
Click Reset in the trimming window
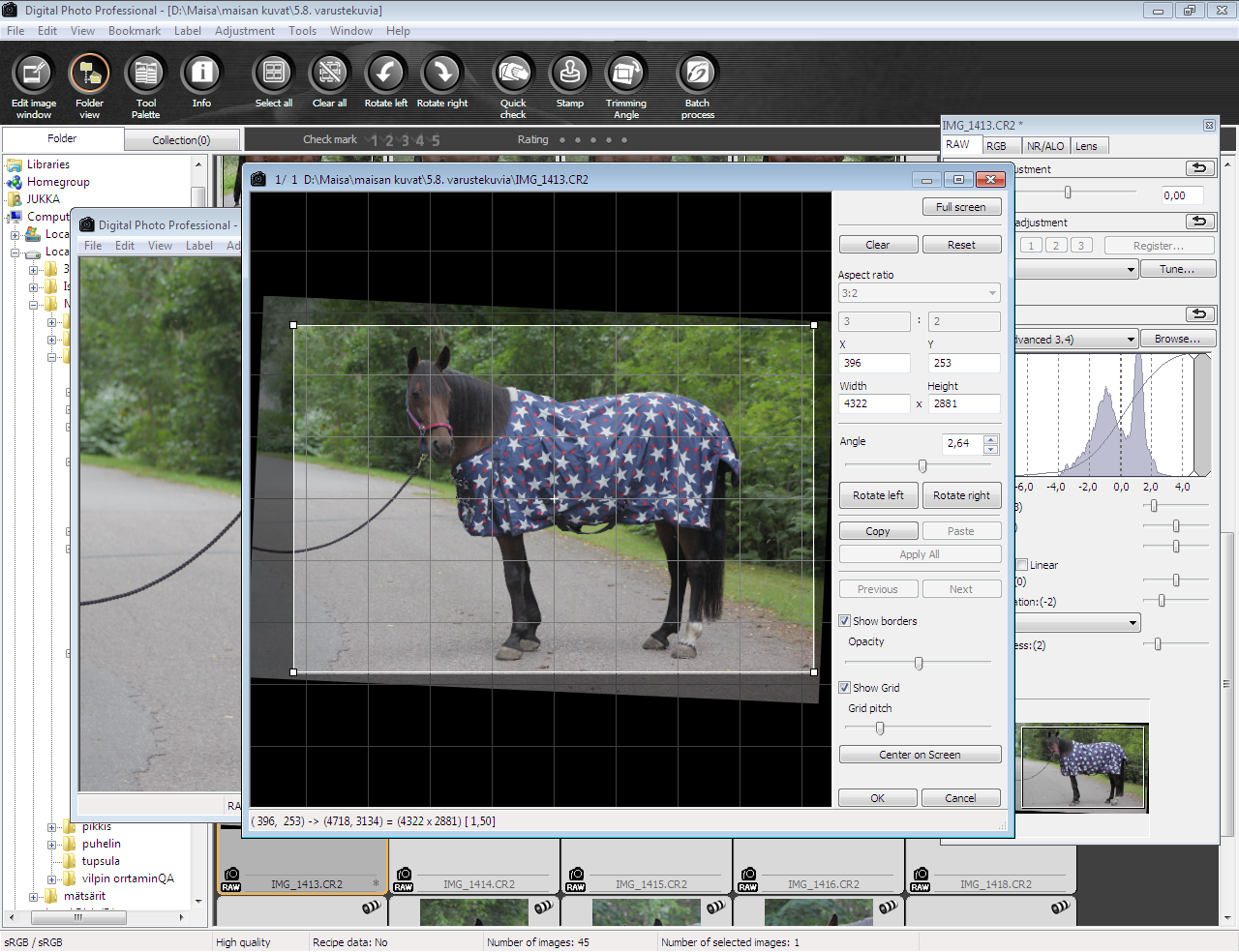coord(961,245)
